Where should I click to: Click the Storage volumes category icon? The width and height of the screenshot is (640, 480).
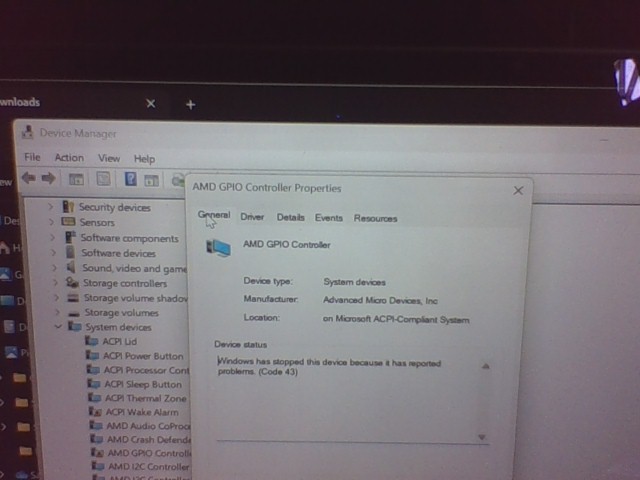pyautogui.click(x=74, y=313)
